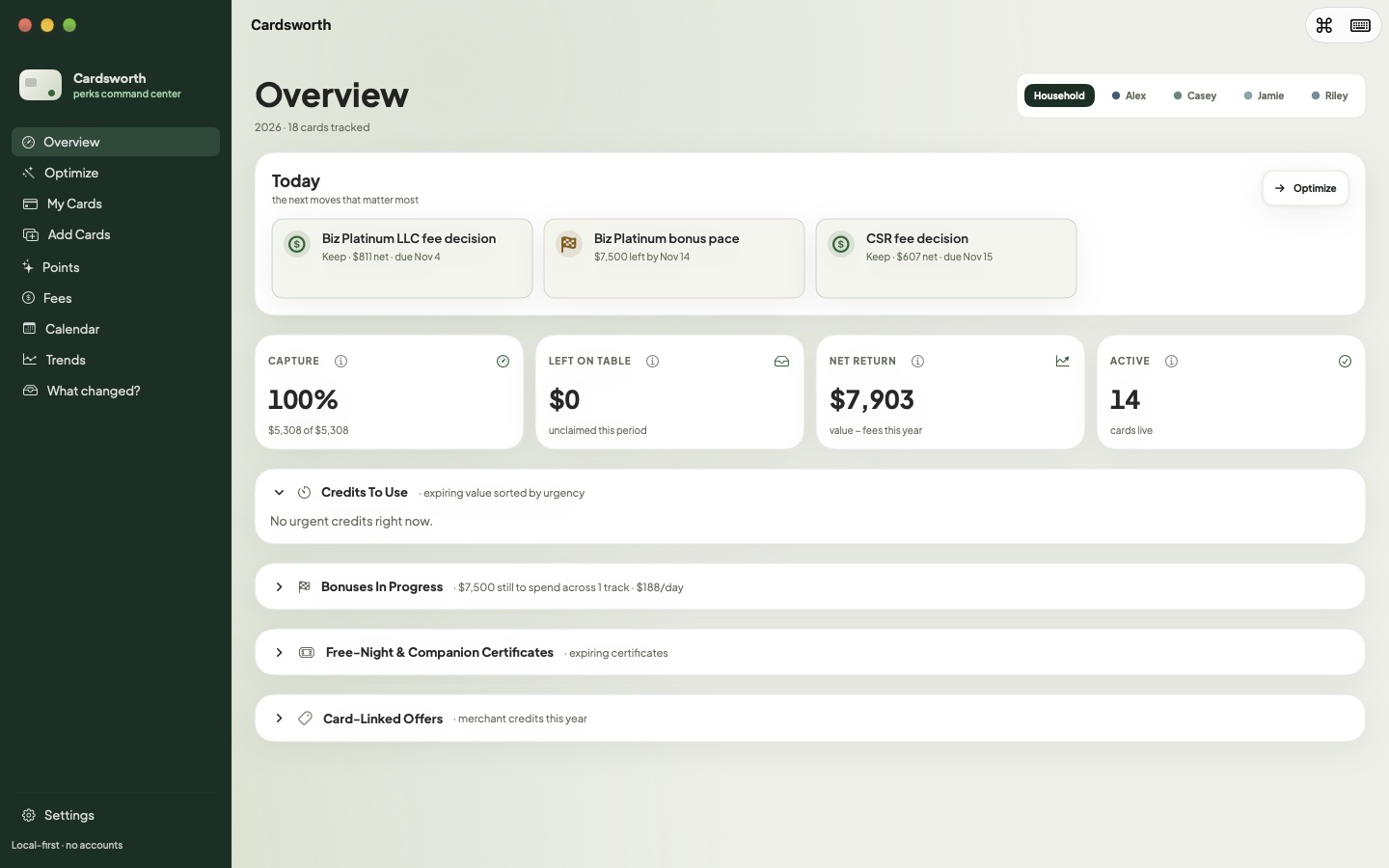Click the Trends chart icon in sidebar
The height and width of the screenshot is (868, 1389).
(x=30, y=360)
